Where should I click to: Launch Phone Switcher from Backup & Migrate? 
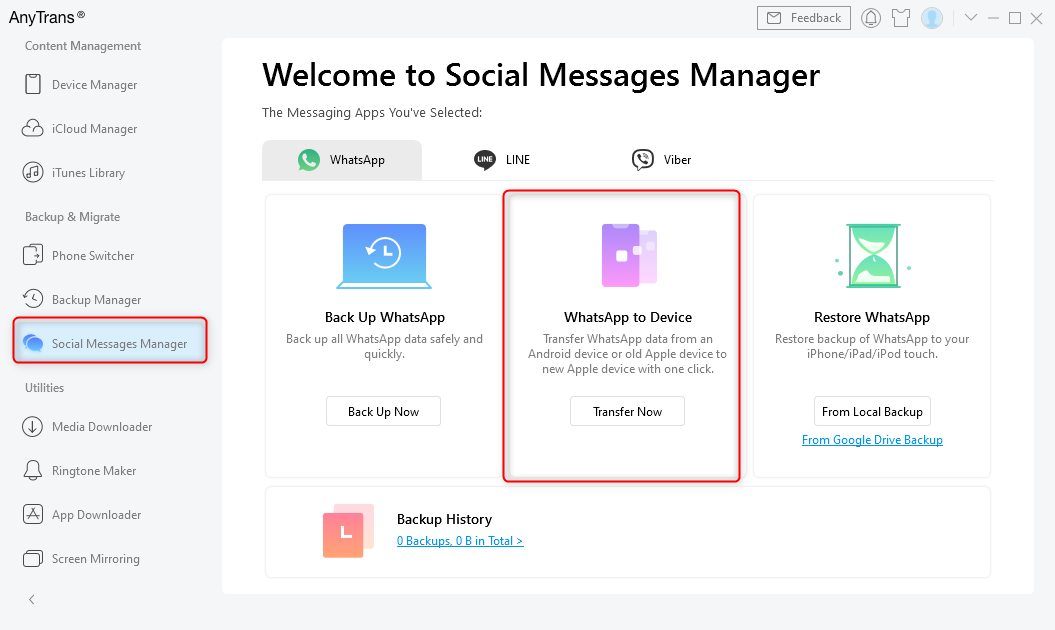click(x=91, y=255)
